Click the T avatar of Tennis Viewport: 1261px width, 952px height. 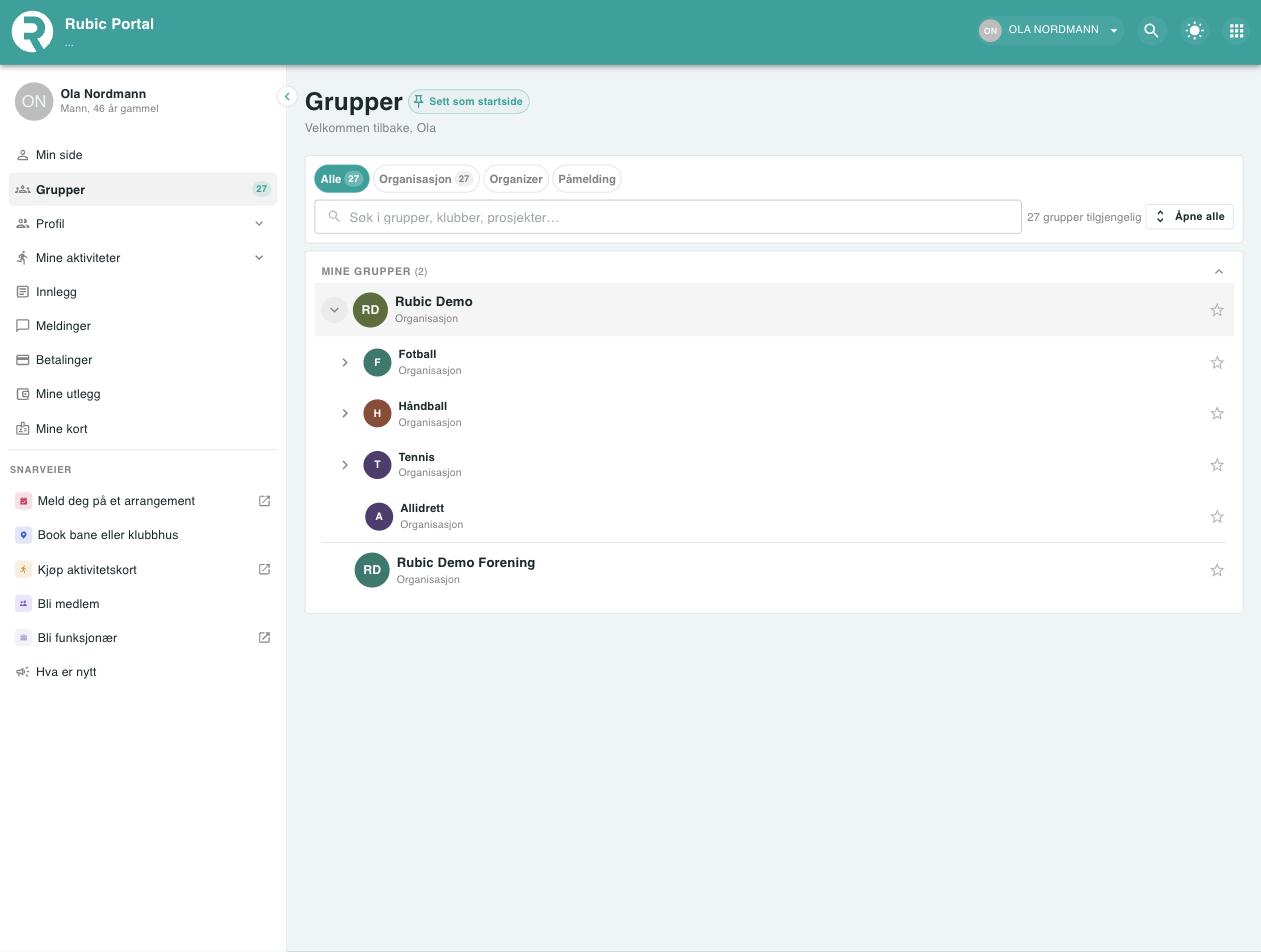377,465
